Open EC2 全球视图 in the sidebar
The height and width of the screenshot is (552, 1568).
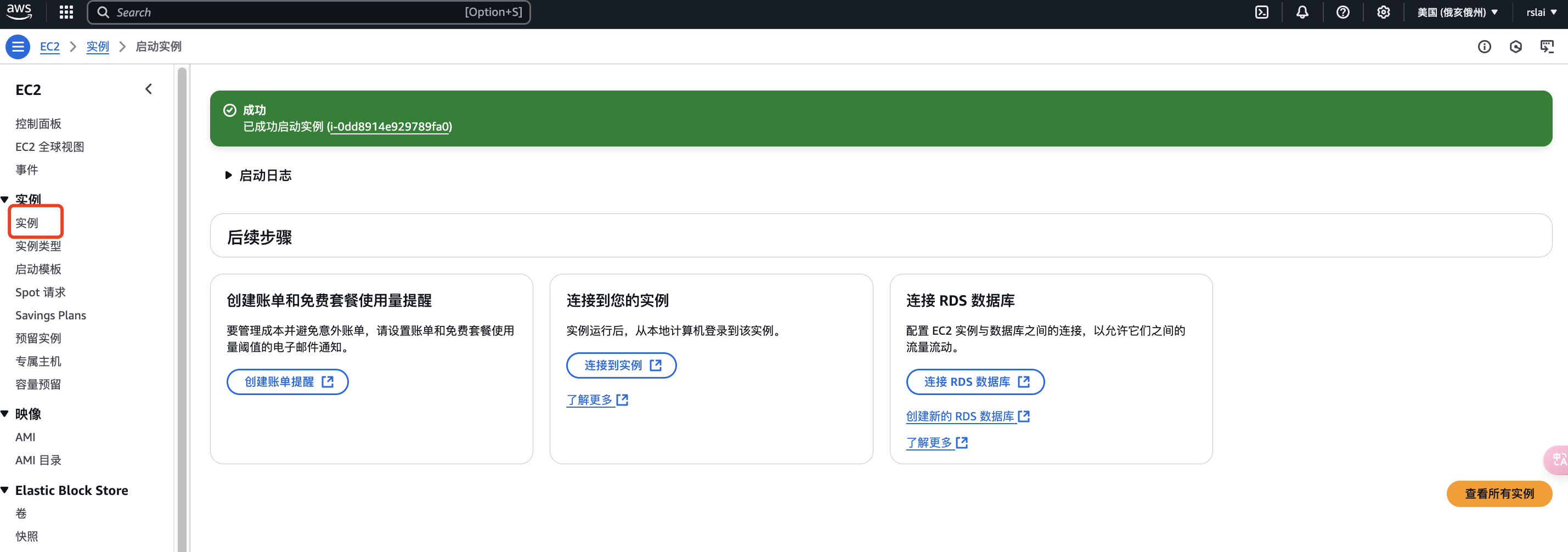pyautogui.click(x=50, y=147)
